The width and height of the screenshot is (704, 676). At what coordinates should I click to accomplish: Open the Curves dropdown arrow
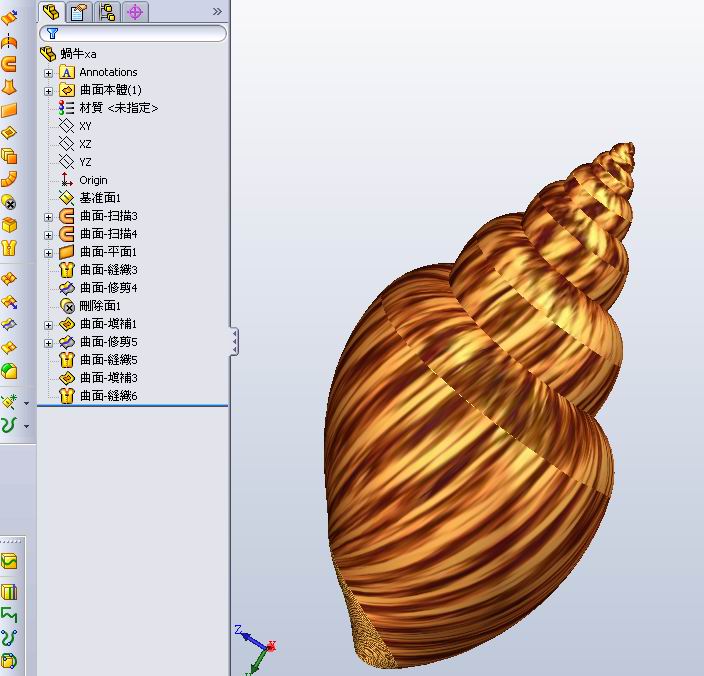click(26, 426)
